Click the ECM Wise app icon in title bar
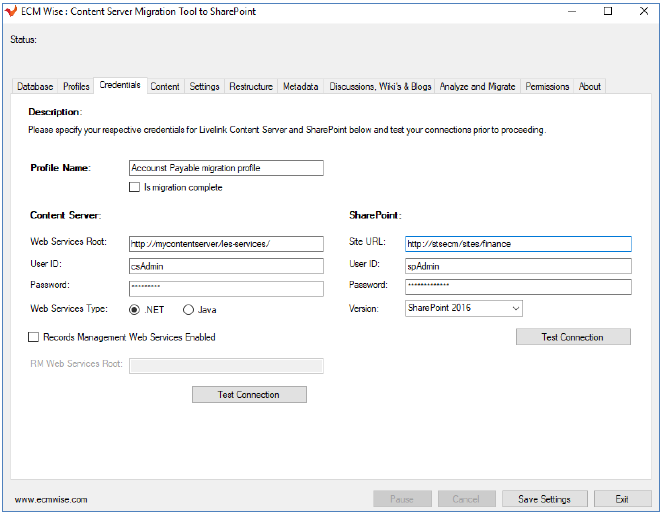Viewport: 664px width, 516px height. [12, 11]
